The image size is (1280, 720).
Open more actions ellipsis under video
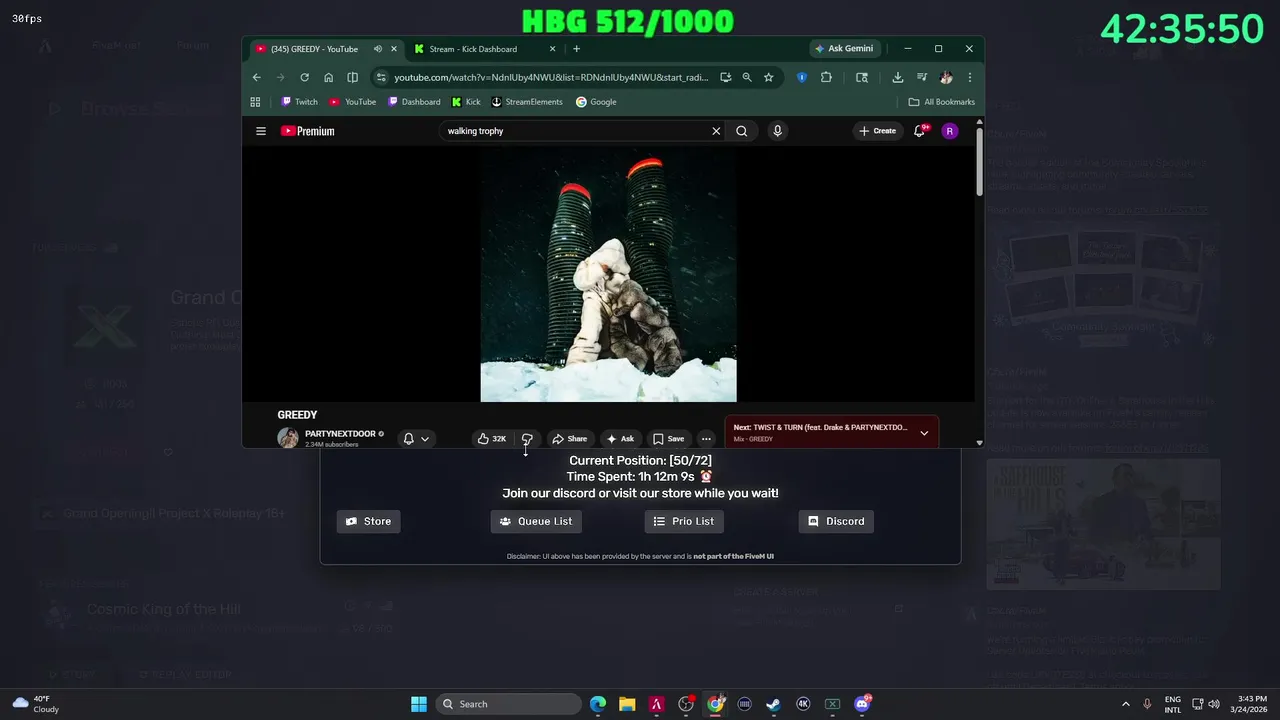(706, 439)
